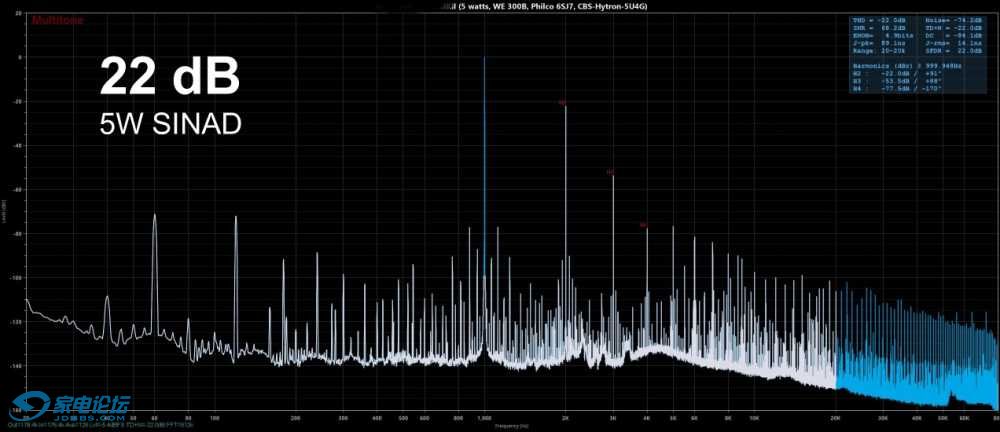Click the red H4 harmonic marker
This screenshot has width=1000, height=432.
point(643,225)
